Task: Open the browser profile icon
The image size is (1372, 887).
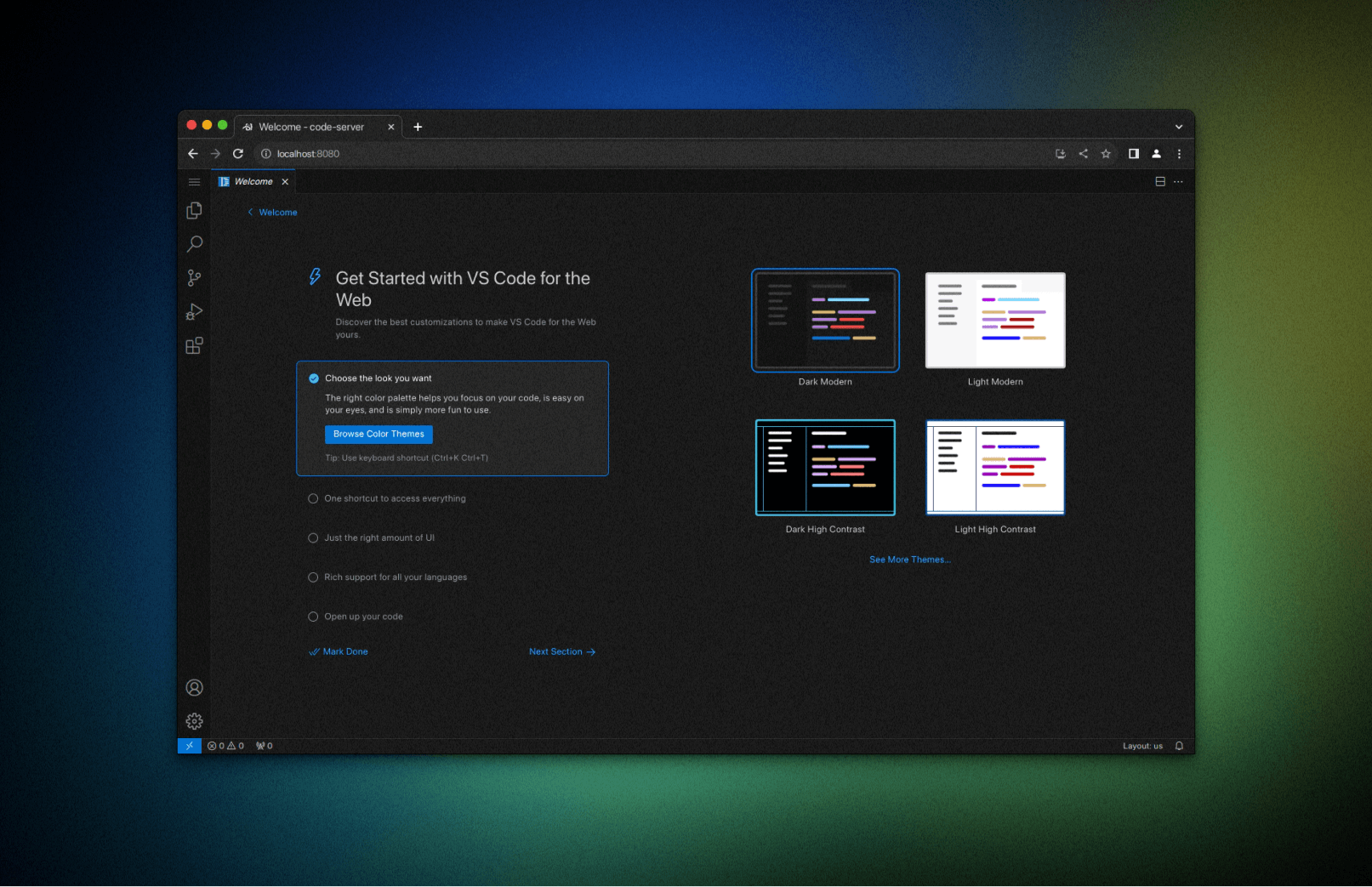Action: [x=1156, y=154]
